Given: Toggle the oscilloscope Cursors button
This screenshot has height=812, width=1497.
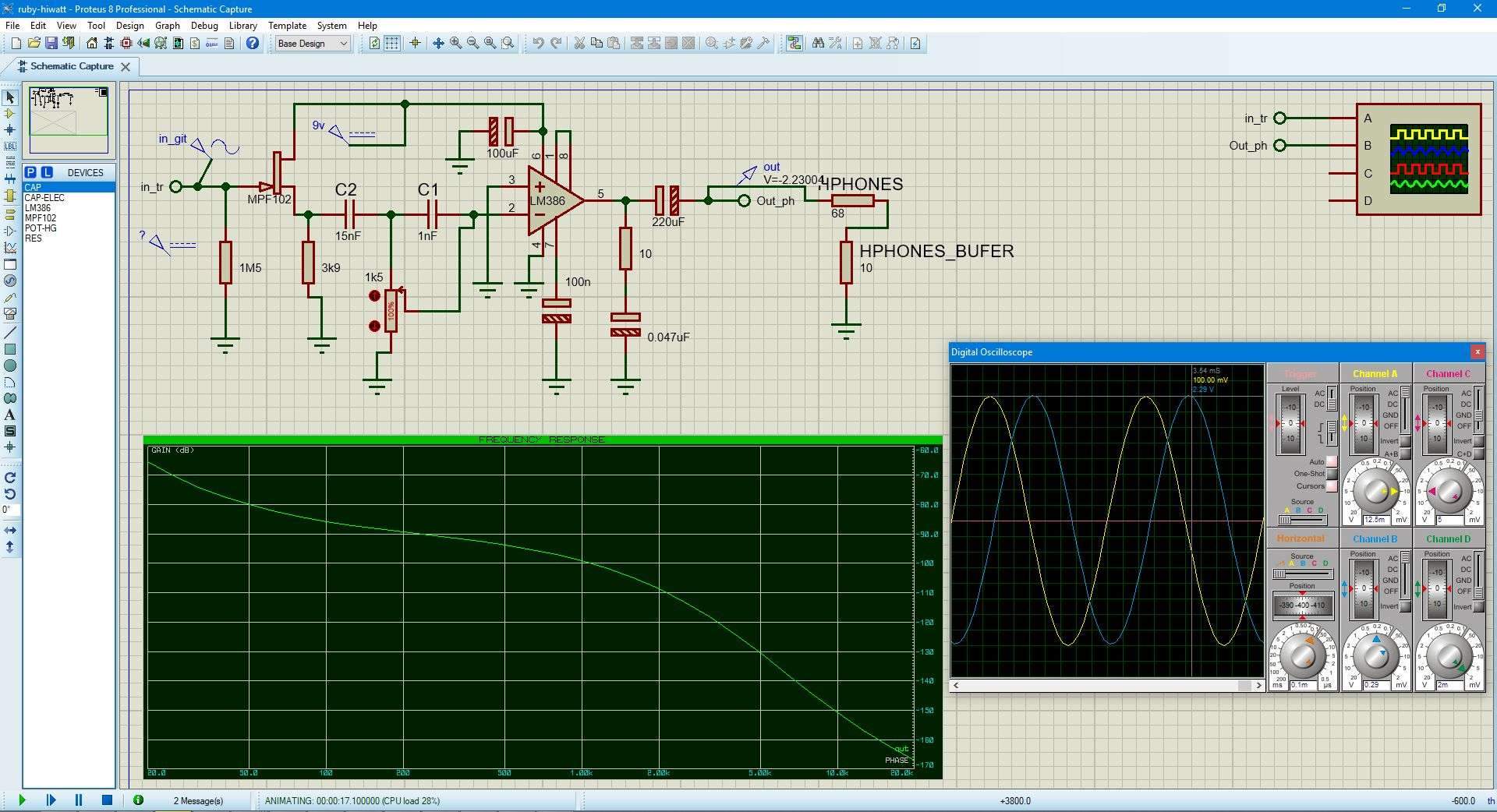Looking at the screenshot, I should pyautogui.click(x=1332, y=486).
